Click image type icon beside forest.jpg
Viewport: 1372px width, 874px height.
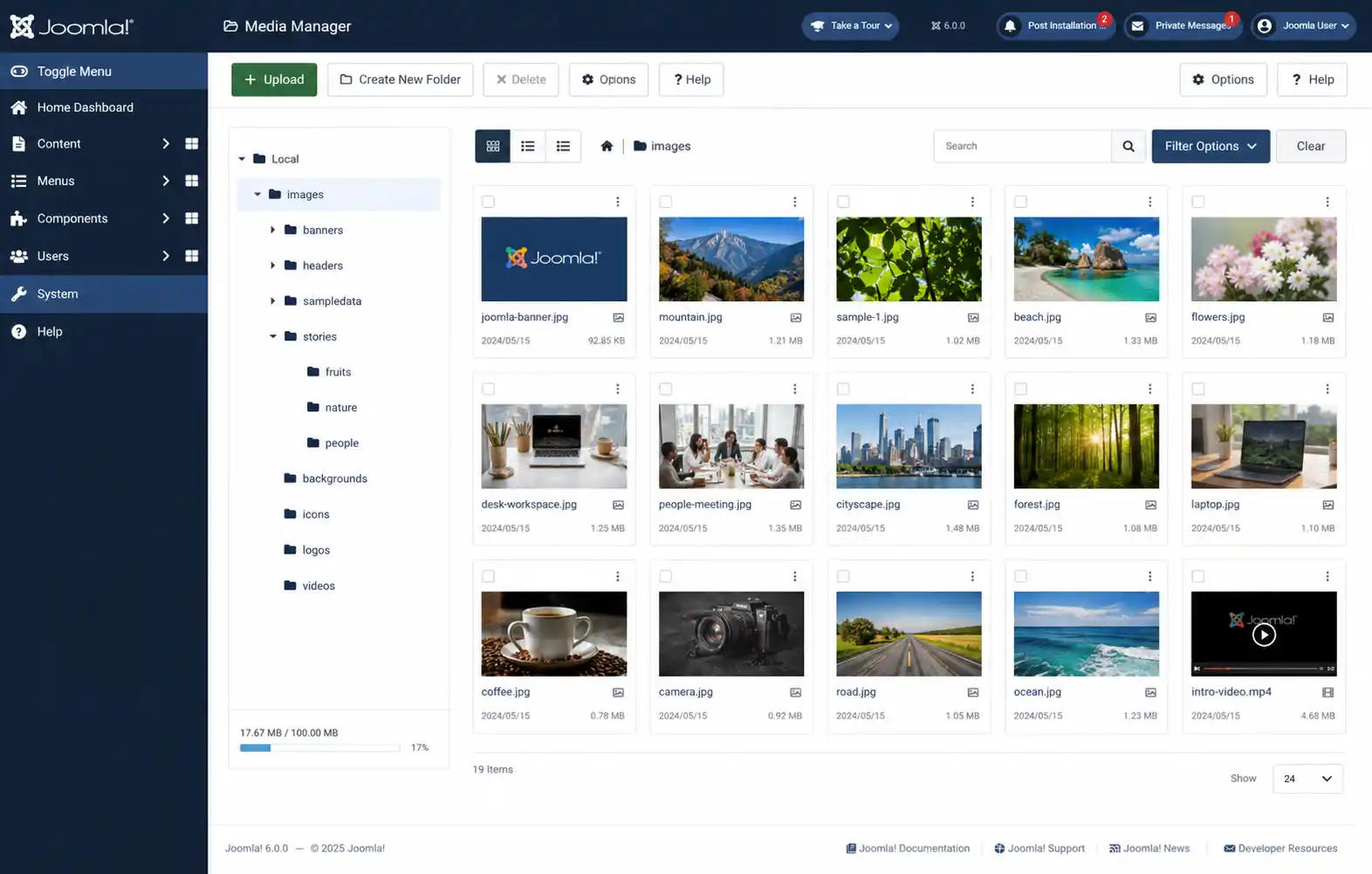[1150, 505]
